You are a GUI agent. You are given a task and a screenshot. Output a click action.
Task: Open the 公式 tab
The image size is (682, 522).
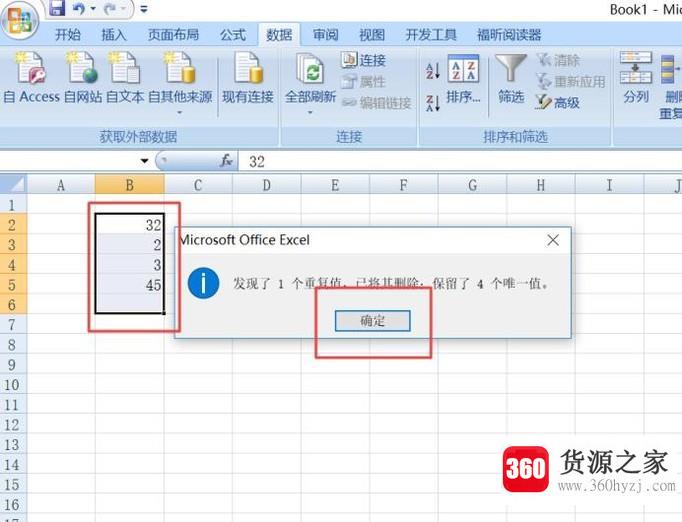tap(233, 34)
